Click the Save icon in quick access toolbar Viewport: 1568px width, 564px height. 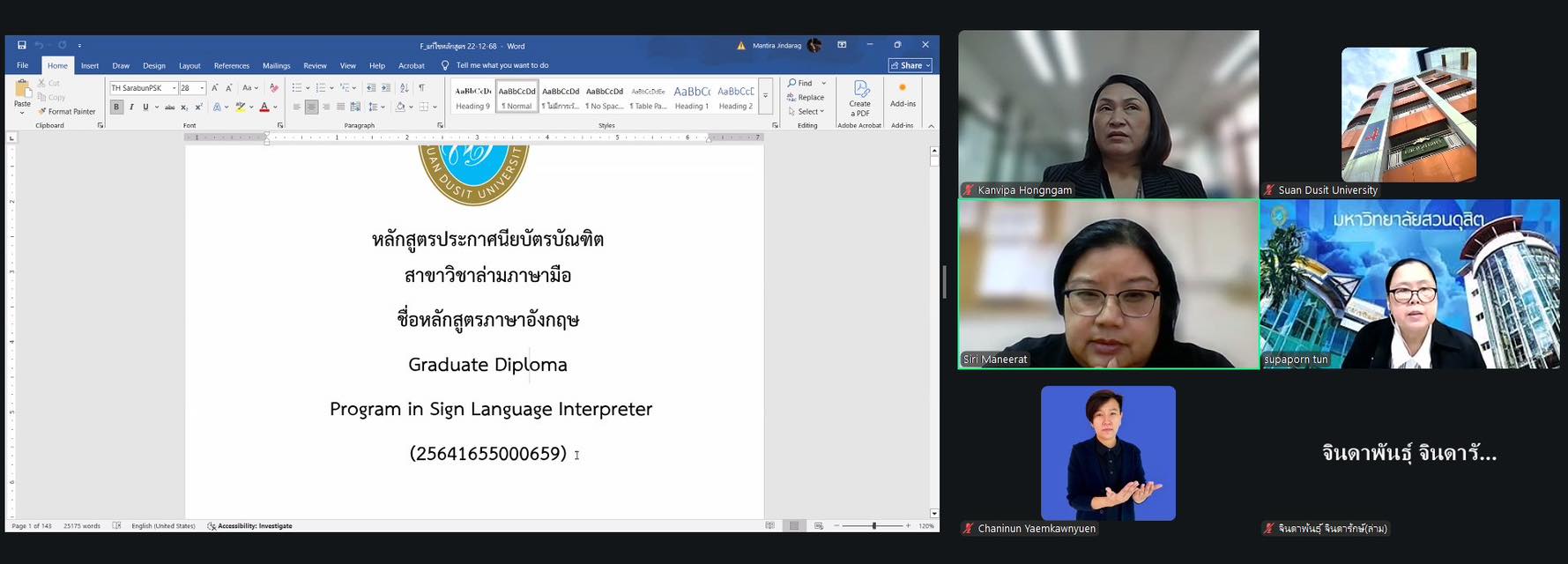click(22, 45)
